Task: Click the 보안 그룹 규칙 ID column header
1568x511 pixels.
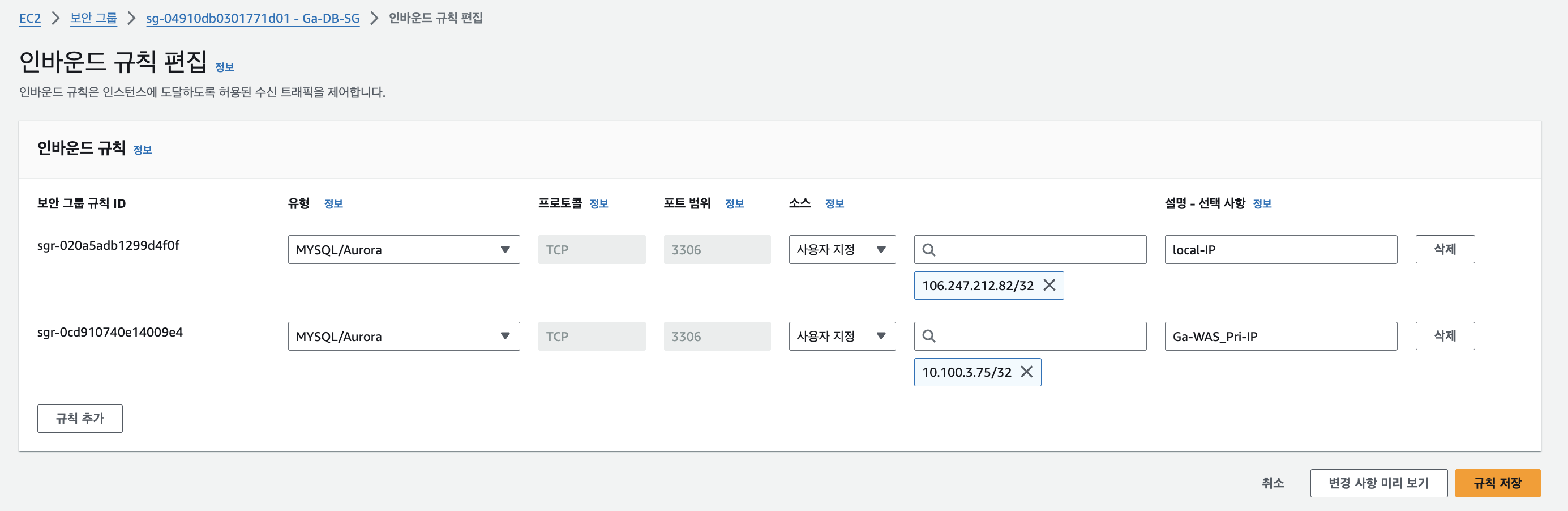Action: coord(82,203)
